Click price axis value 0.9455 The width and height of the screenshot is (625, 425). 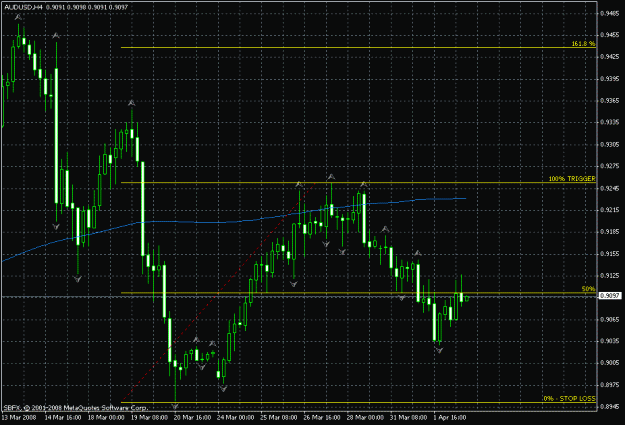[610, 35]
